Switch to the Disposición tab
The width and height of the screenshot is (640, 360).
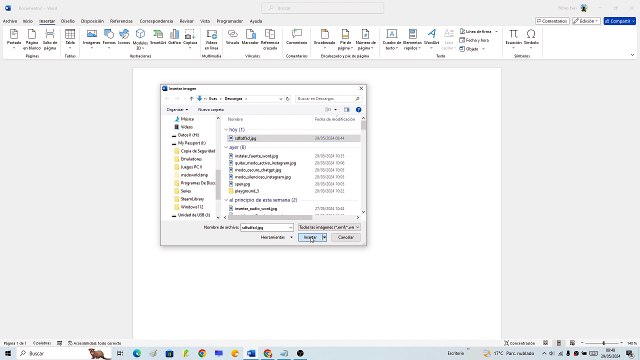click(x=92, y=21)
